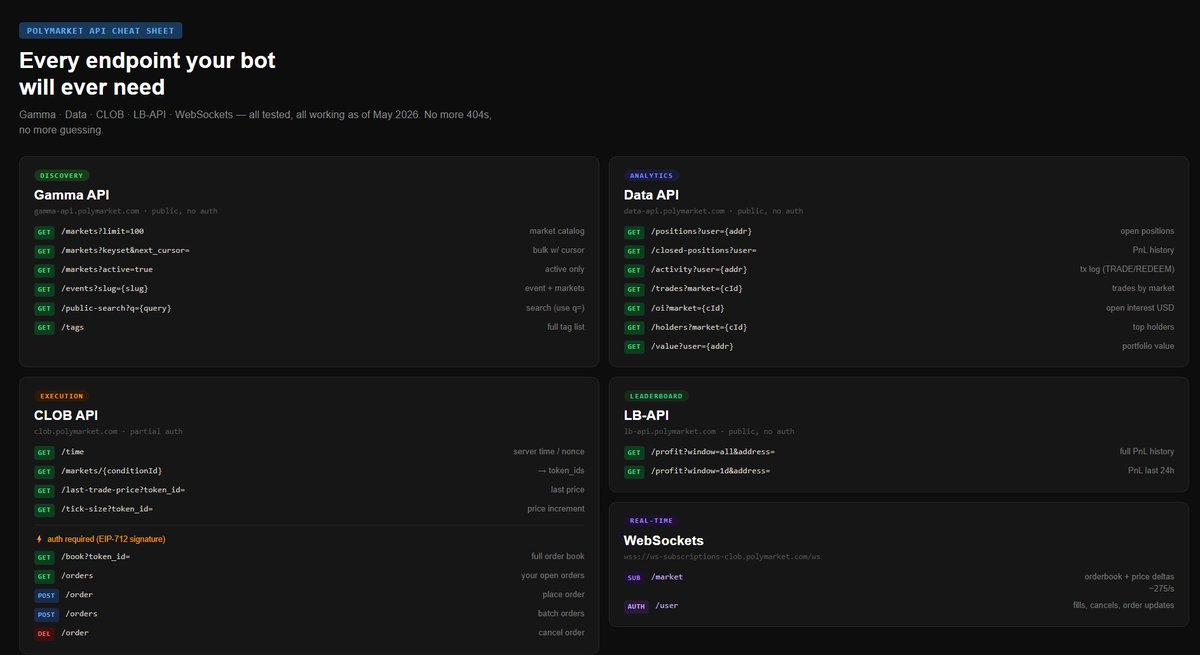This screenshot has height=655, width=1200.
Task: Select the /markets?limit=100 endpoint
Action: pyautogui.click(x=102, y=231)
